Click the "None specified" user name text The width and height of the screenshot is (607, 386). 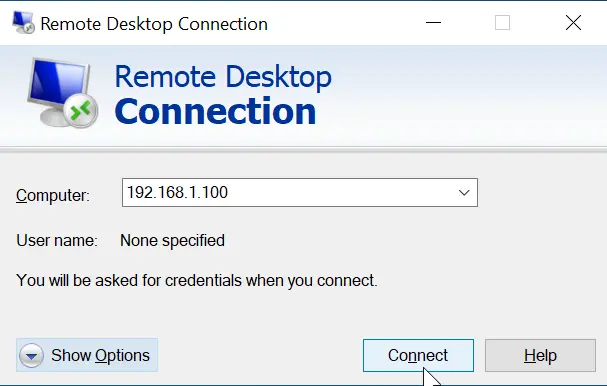[172, 240]
